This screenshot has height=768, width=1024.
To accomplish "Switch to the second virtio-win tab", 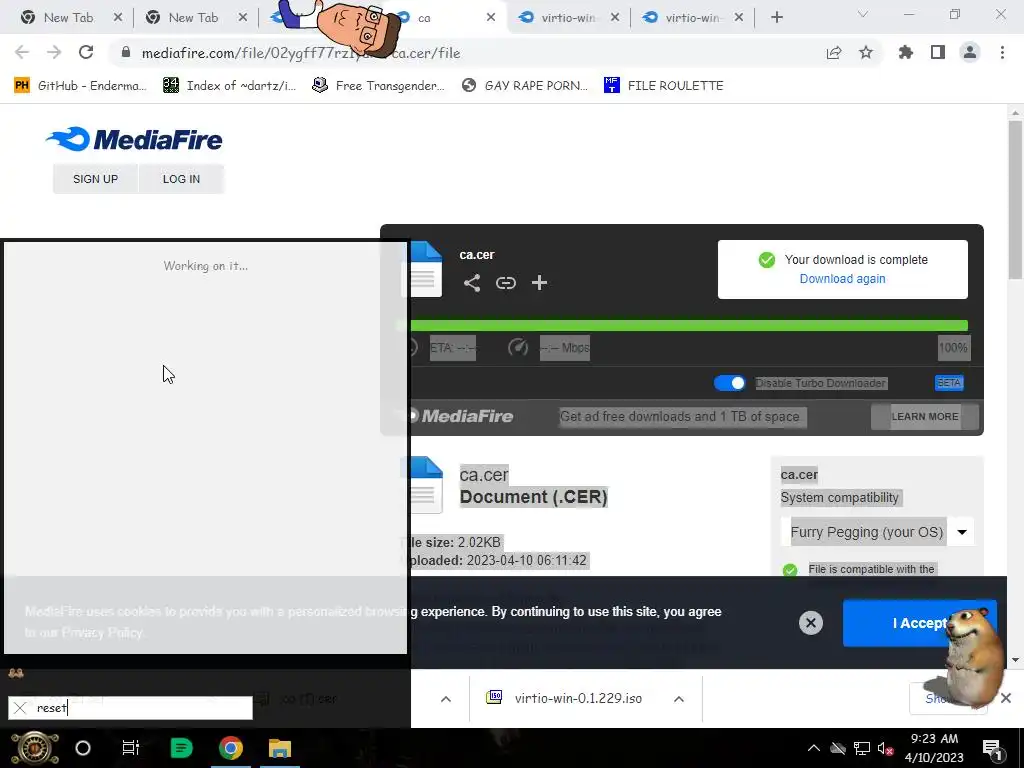I will tap(690, 18).
